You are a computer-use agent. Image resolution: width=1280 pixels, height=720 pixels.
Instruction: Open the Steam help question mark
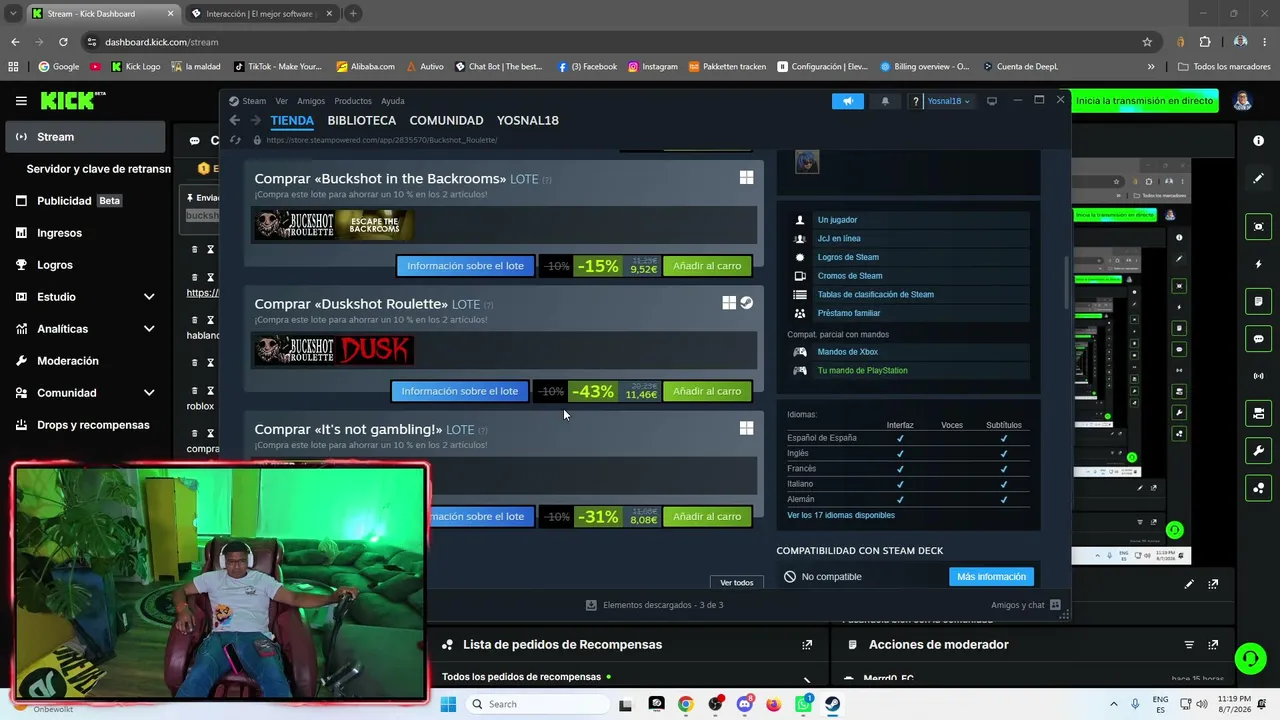(916, 101)
